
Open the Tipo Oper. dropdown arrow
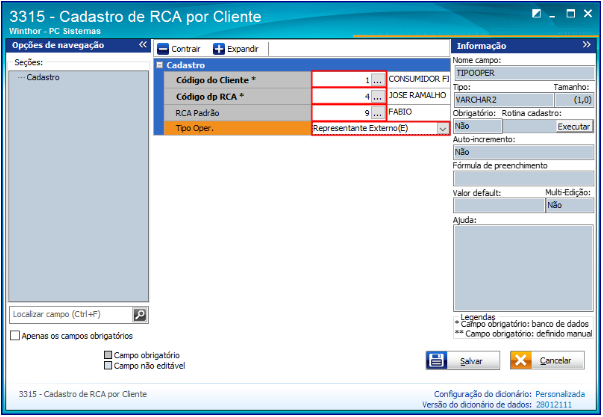(443, 128)
